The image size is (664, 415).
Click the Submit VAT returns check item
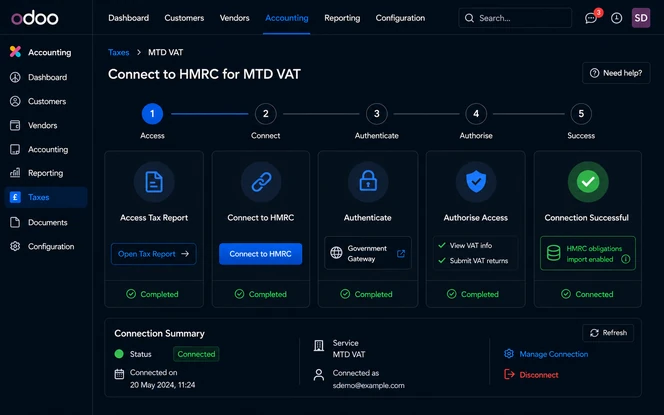473,260
